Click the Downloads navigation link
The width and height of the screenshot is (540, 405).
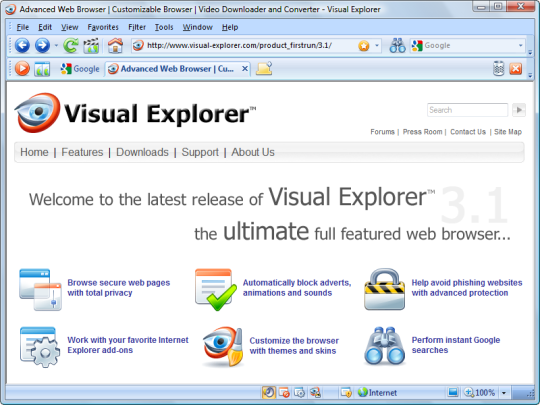coord(142,152)
